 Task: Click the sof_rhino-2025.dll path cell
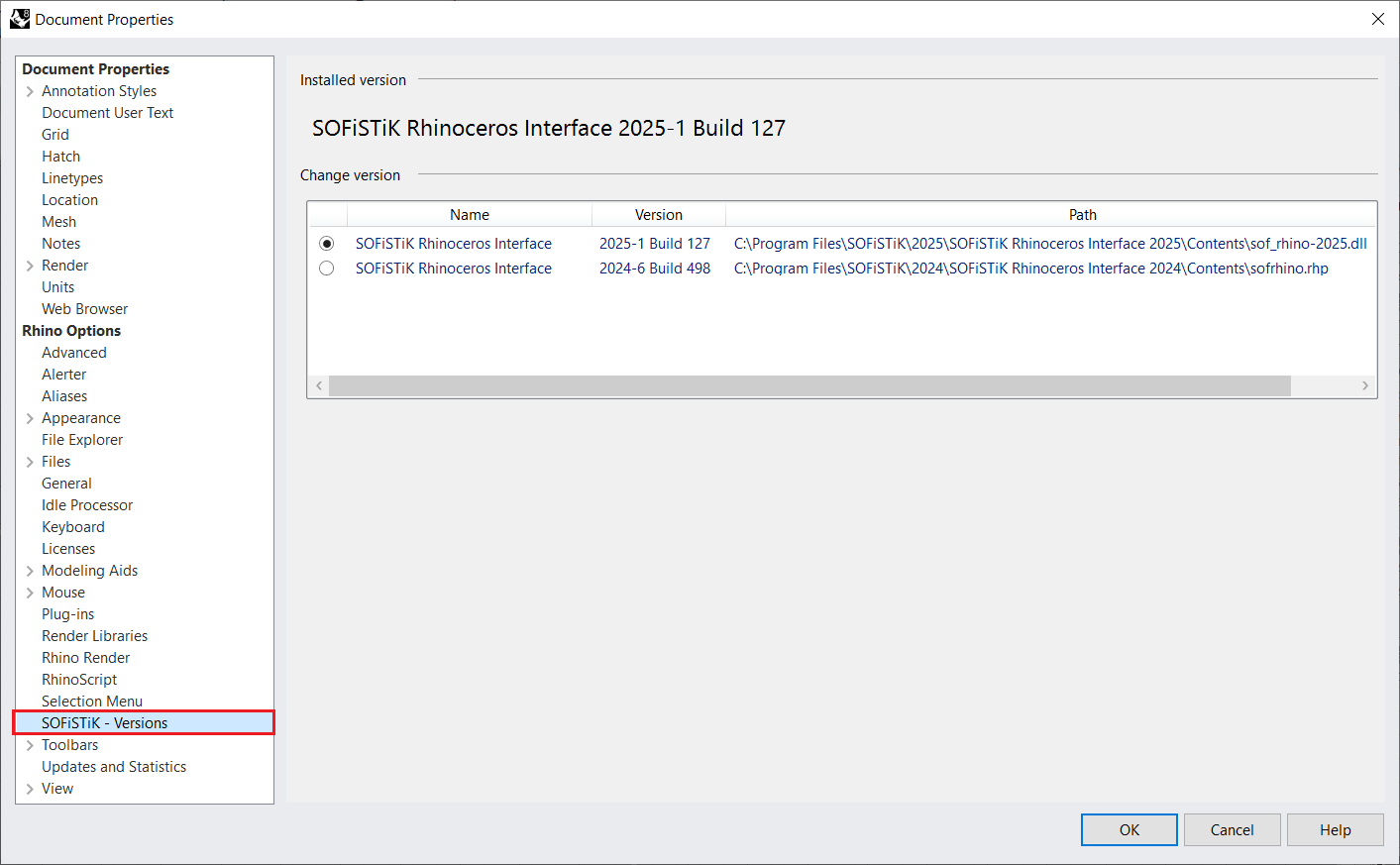[1050, 244]
